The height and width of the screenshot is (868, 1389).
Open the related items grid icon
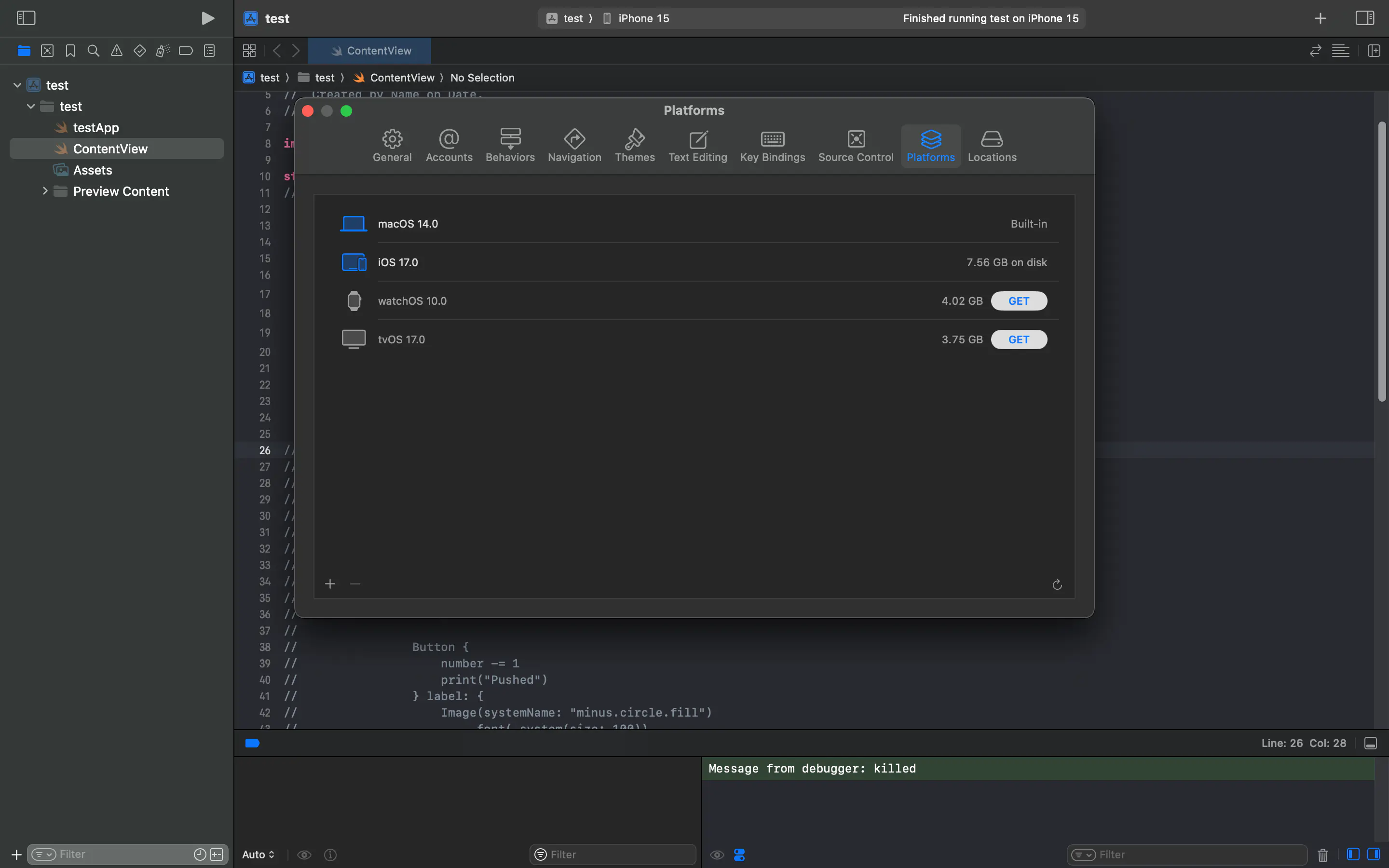[249, 51]
